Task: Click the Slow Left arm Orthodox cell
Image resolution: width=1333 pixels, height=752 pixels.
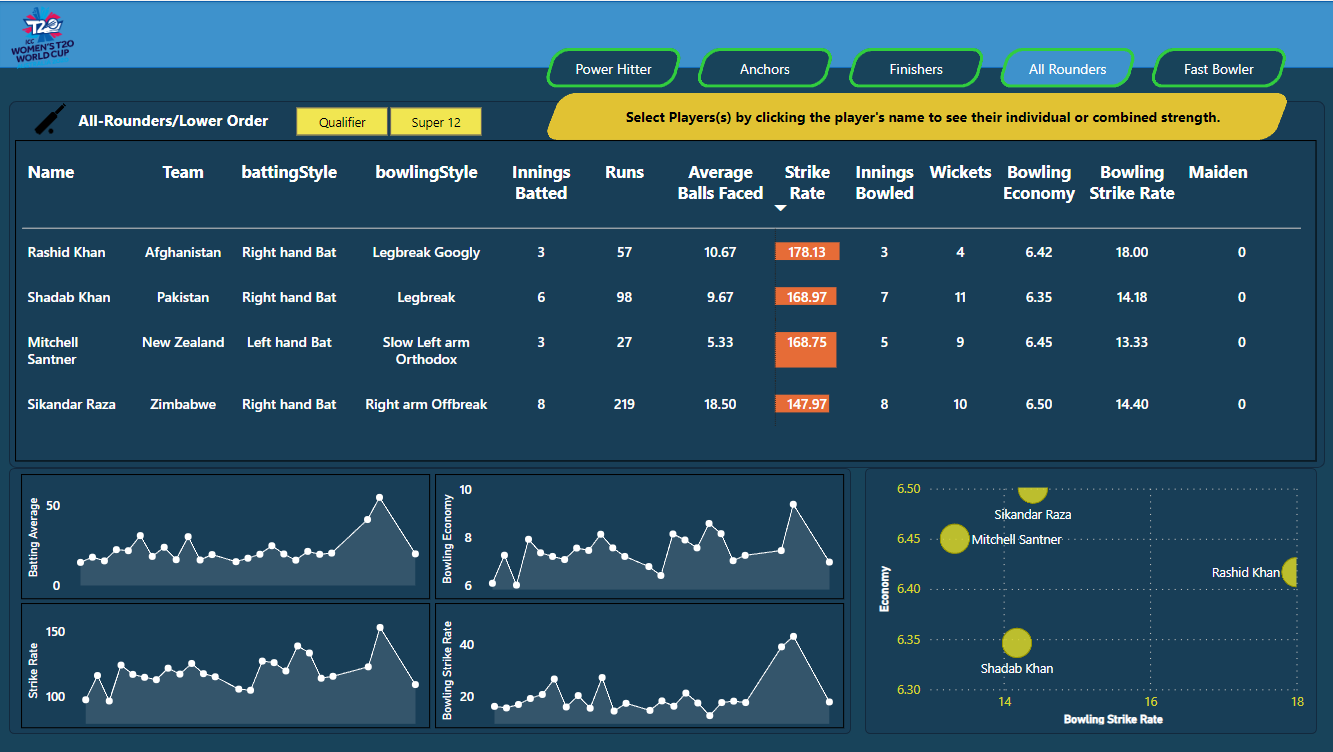Action: (x=426, y=350)
